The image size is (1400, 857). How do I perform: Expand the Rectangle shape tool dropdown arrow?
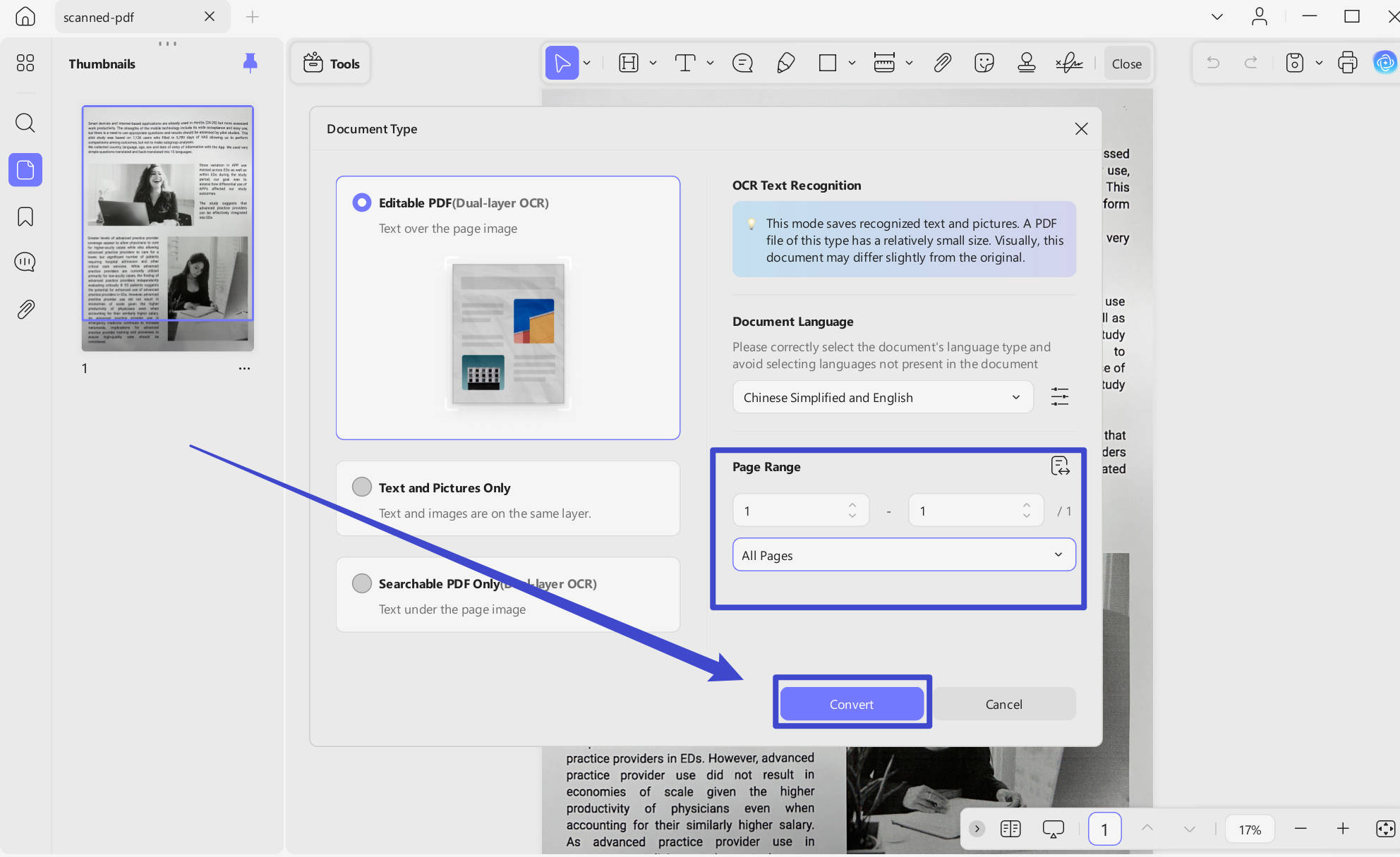852,63
